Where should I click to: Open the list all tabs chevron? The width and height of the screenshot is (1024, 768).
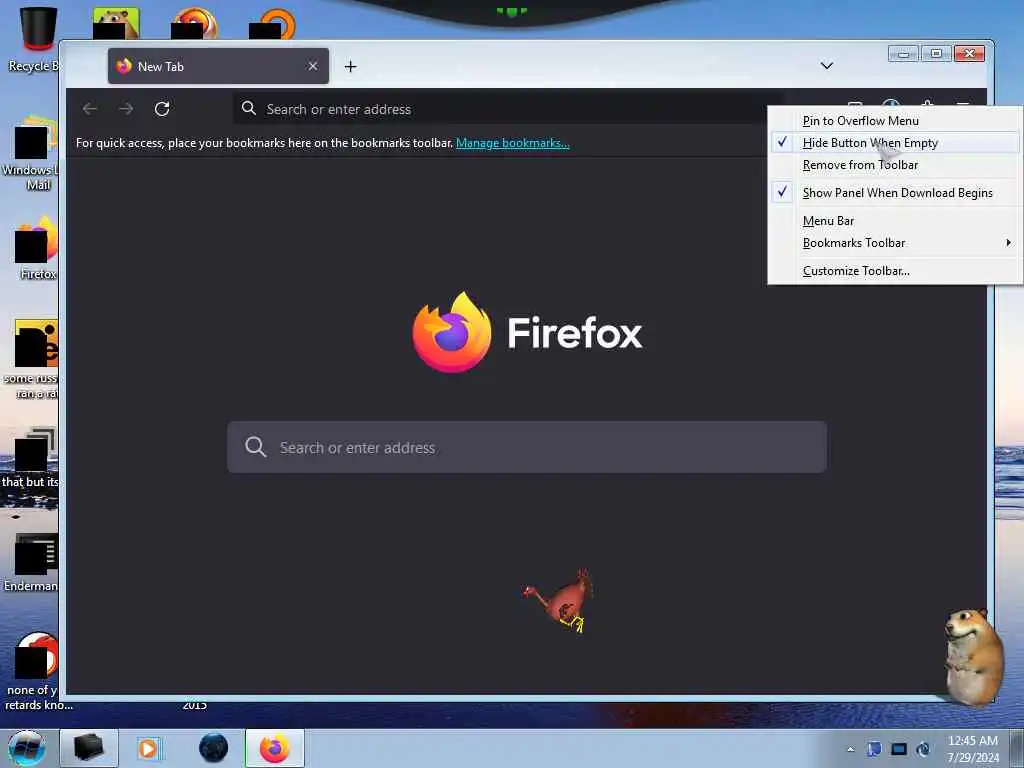827,66
